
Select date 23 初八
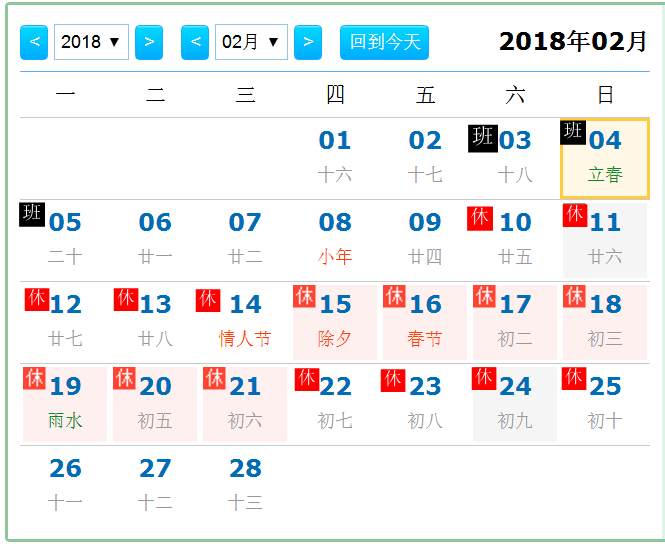pyautogui.click(x=425, y=405)
